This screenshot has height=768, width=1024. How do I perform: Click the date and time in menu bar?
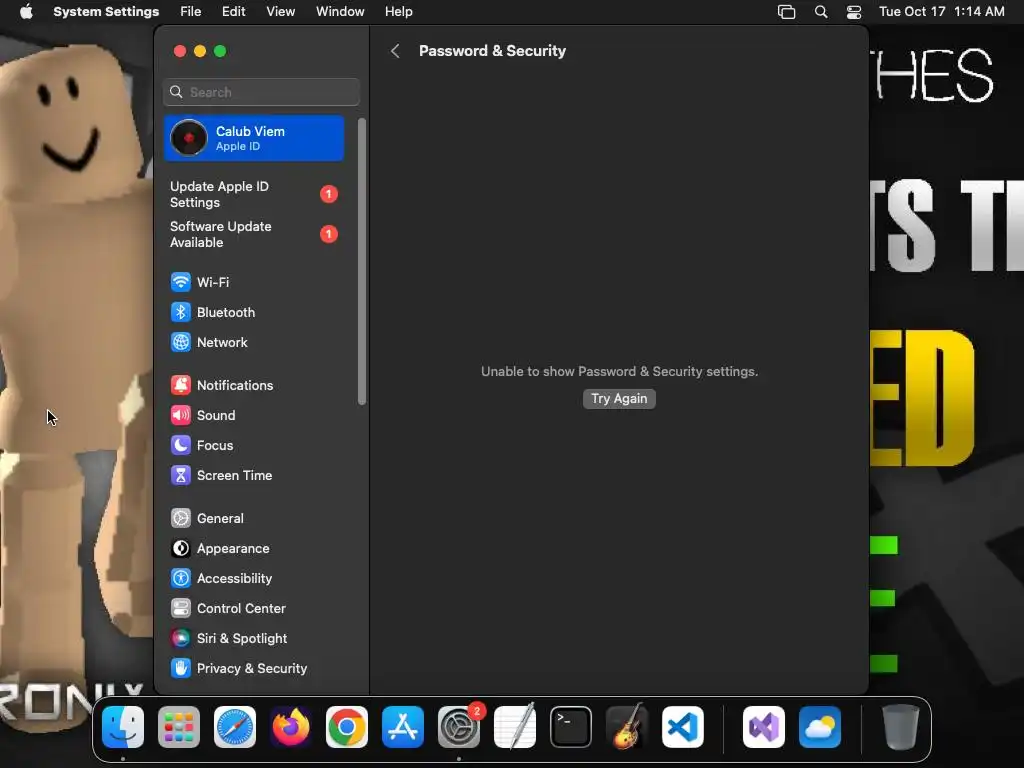point(941,12)
